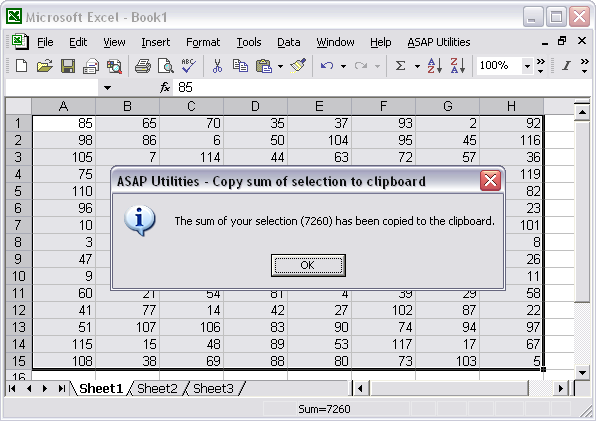Image resolution: width=596 pixels, height=421 pixels.
Task: Select the Format Painter brush icon
Action: point(298,66)
